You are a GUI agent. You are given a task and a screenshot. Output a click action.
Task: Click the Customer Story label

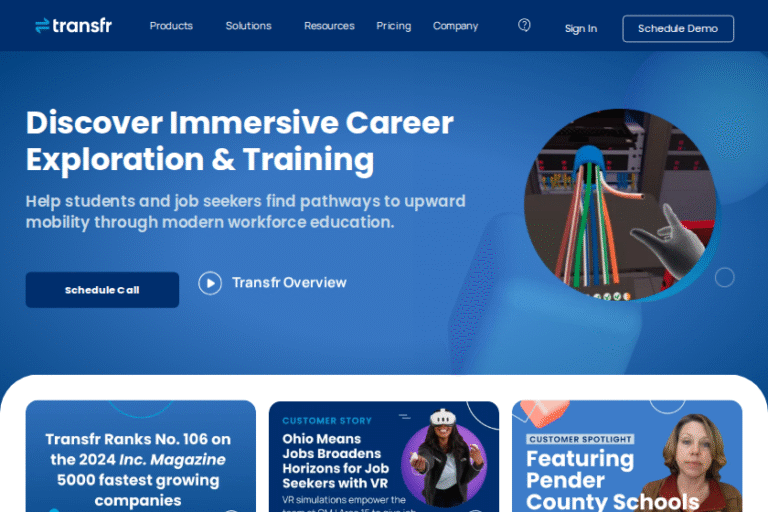tap(327, 421)
